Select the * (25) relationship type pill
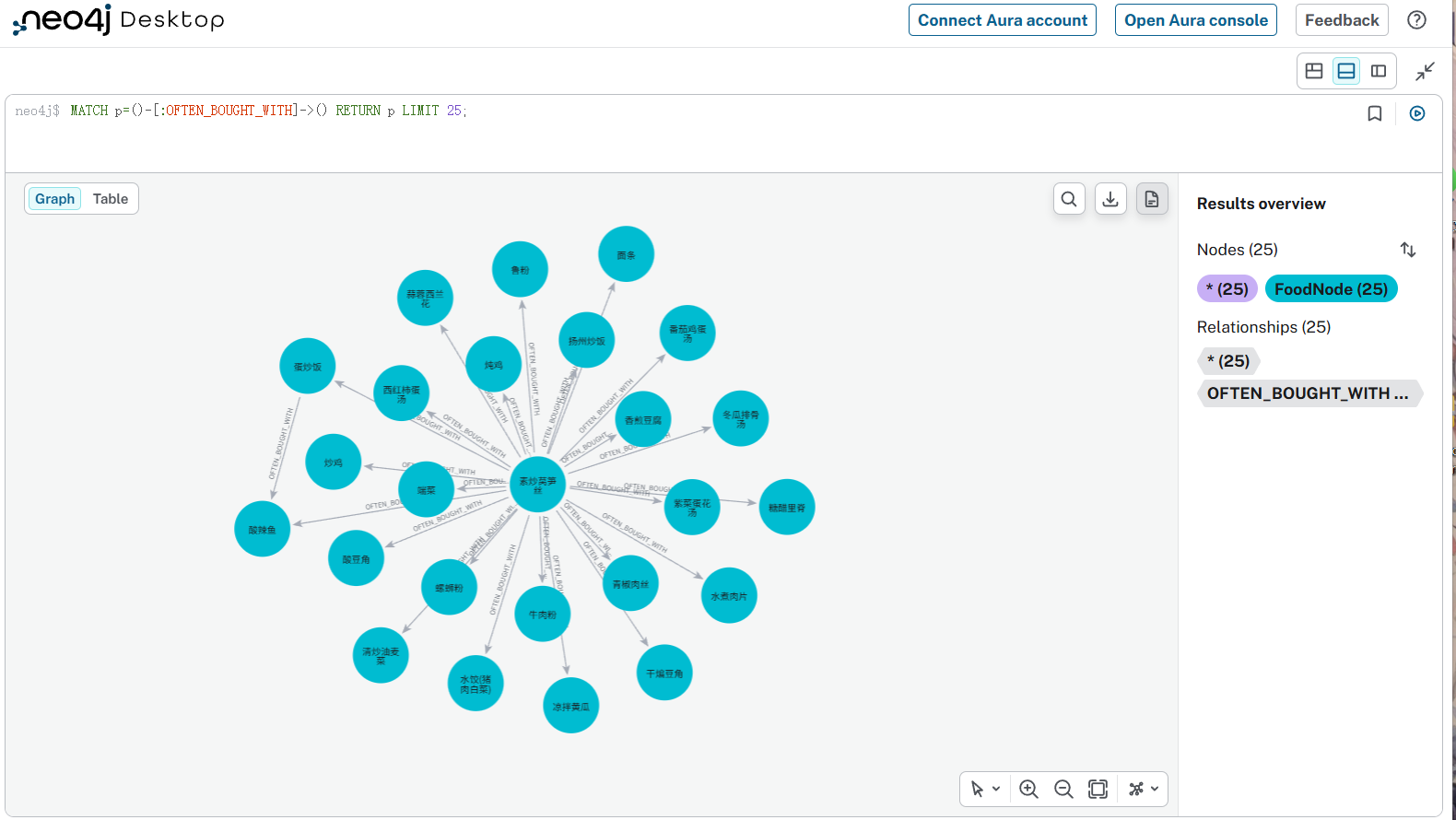This screenshot has height=820, width=1456. pyautogui.click(x=1228, y=361)
